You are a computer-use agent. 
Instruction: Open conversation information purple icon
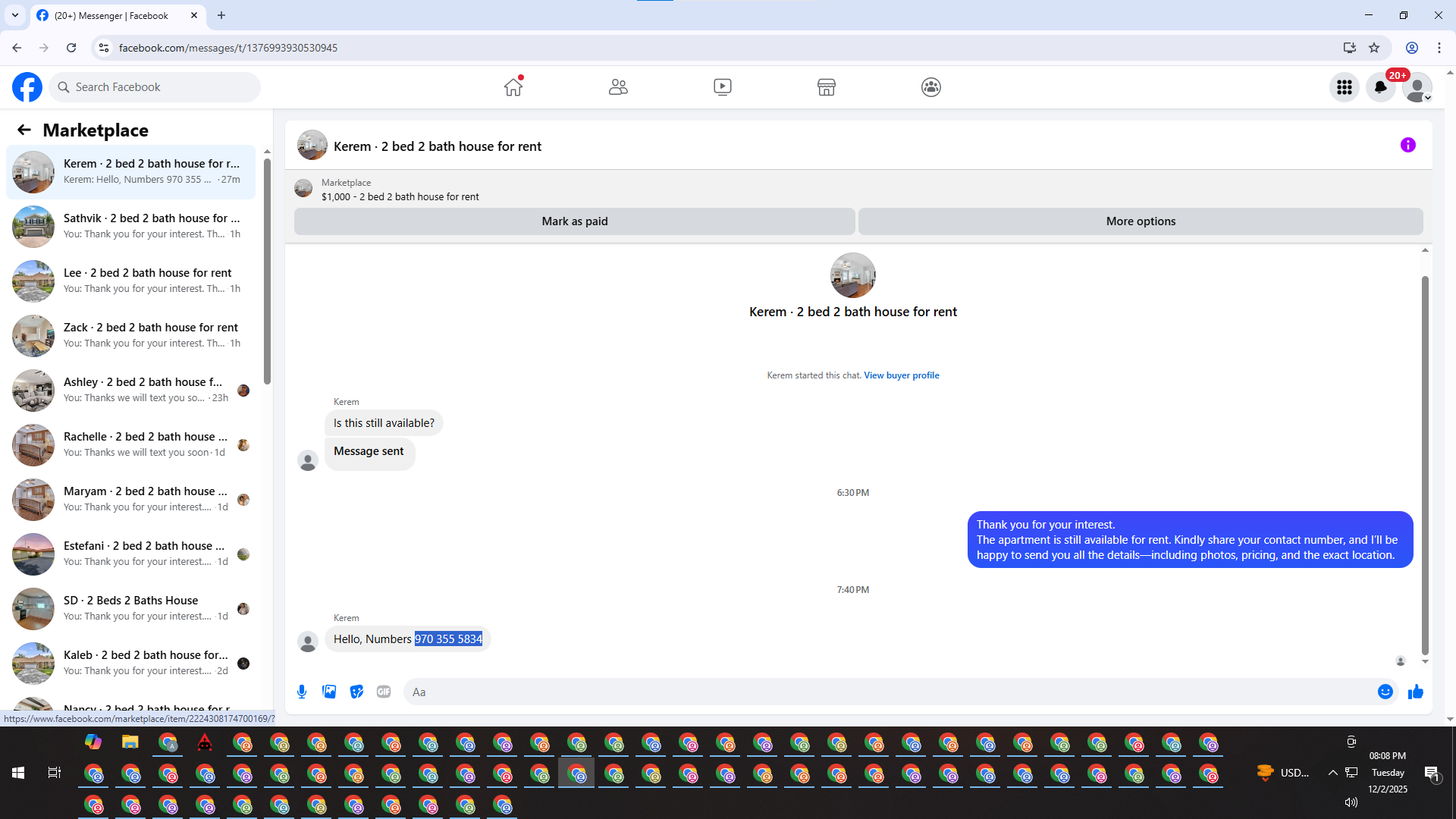point(1407,145)
